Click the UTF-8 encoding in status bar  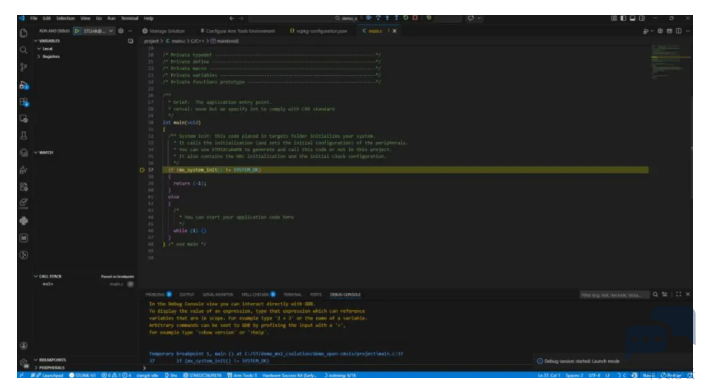(594, 375)
